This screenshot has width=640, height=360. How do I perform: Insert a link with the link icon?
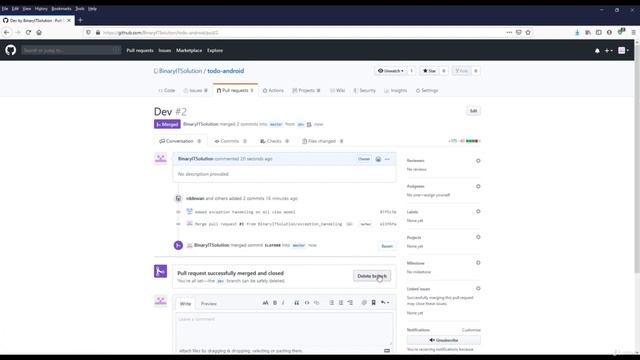316,303
